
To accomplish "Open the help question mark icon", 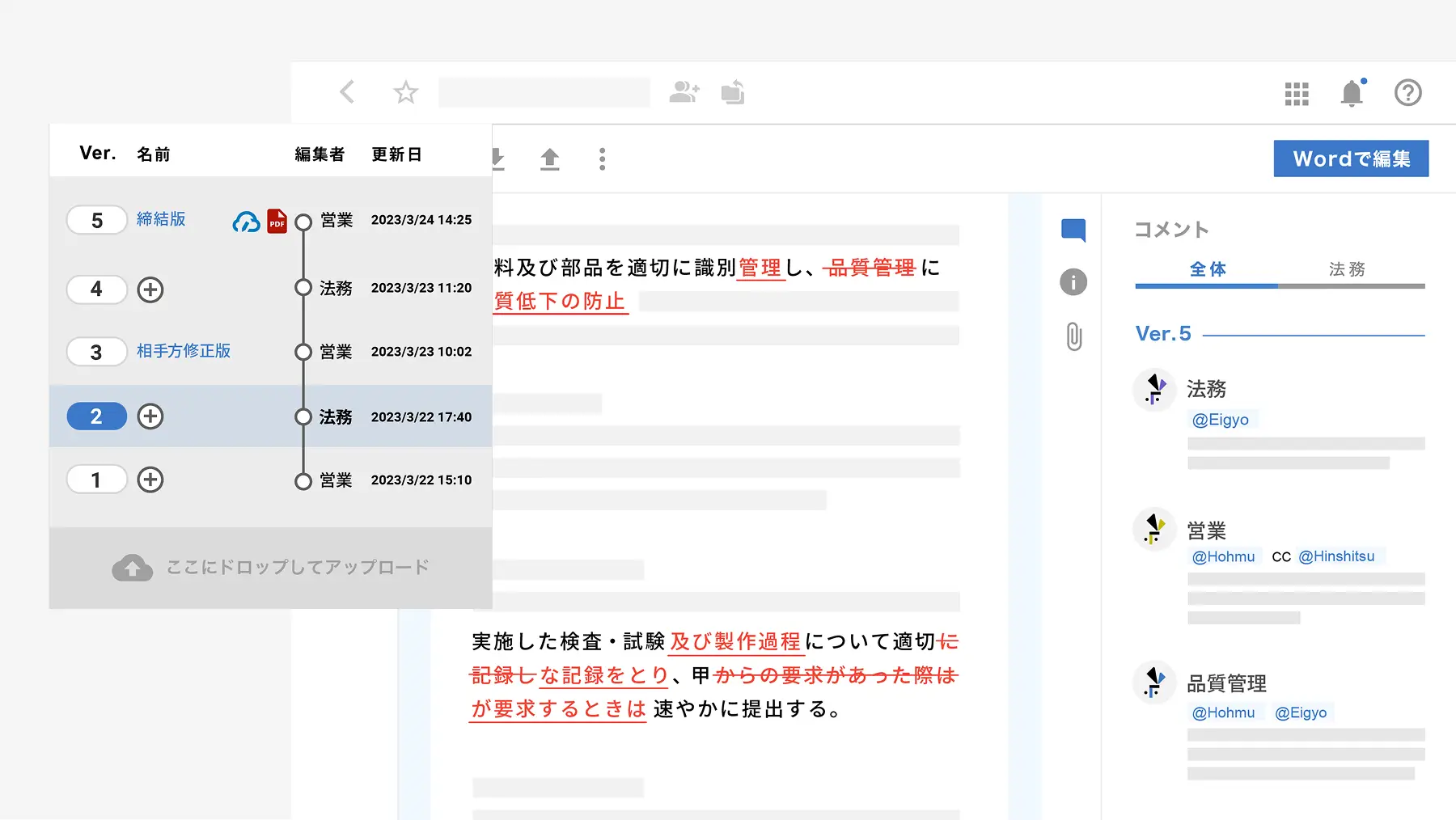I will pyautogui.click(x=1407, y=93).
